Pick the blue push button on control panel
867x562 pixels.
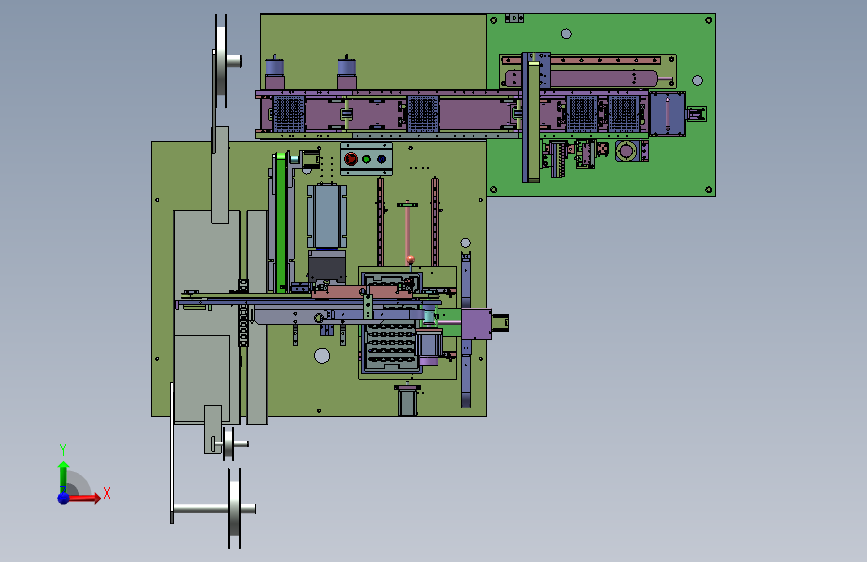pyautogui.click(x=381, y=159)
